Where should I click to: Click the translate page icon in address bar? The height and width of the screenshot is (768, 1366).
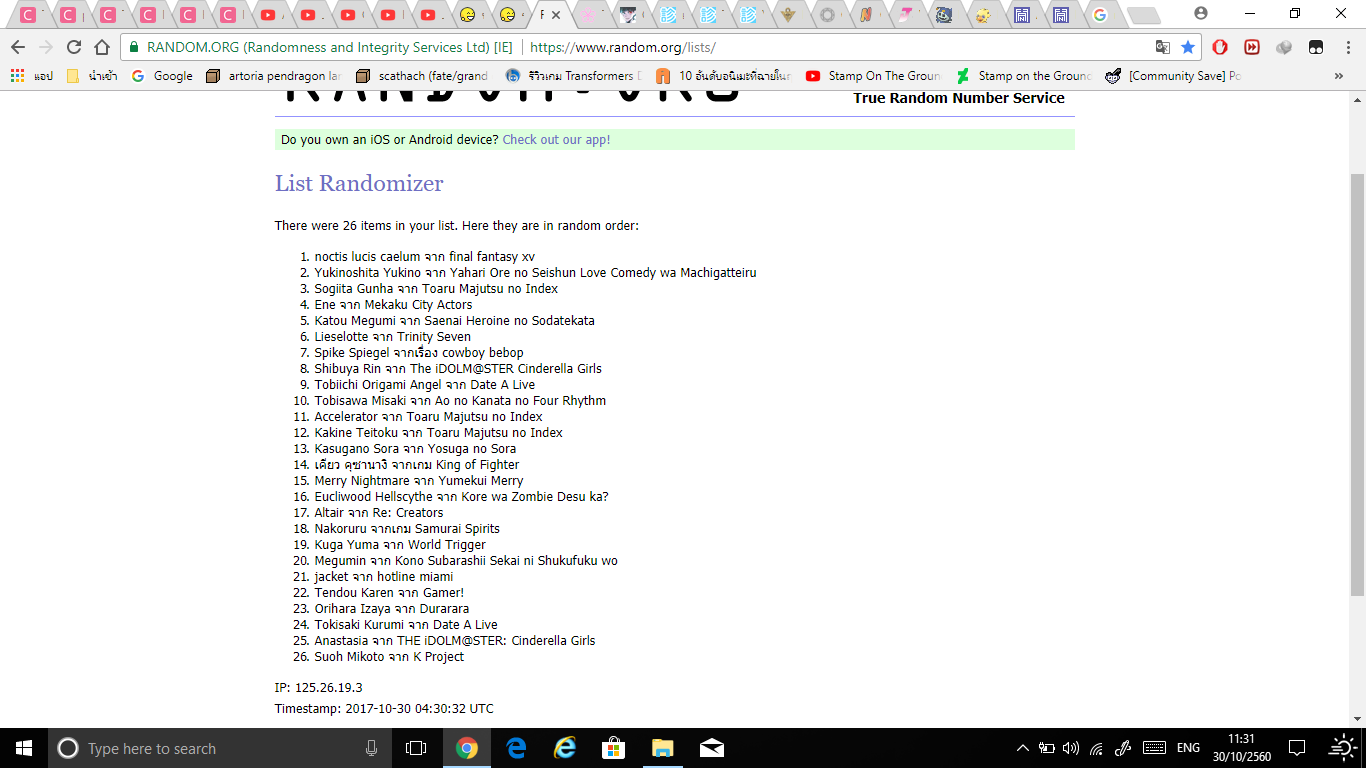click(x=1163, y=47)
